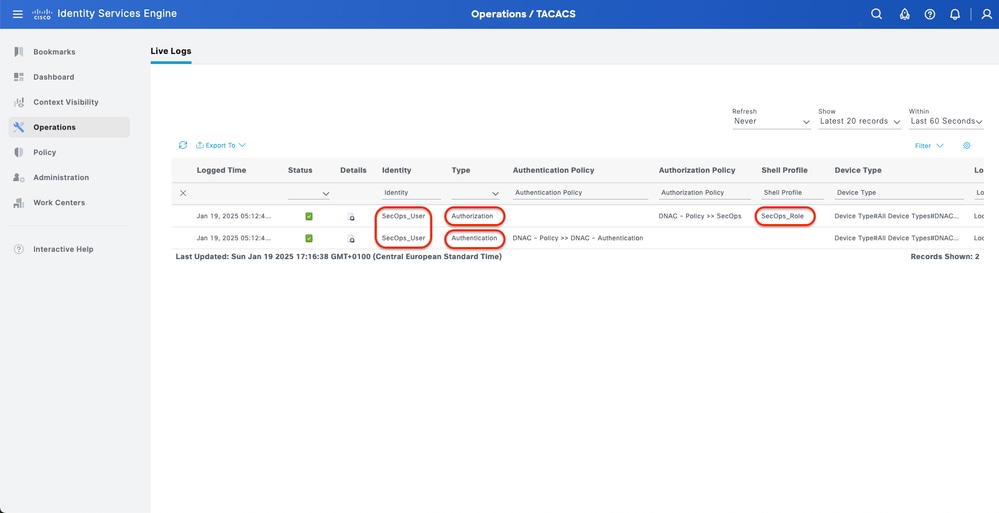The height and width of the screenshot is (513, 999).
Task: Click the Cisco logo in header
Action: coord(41,14)
